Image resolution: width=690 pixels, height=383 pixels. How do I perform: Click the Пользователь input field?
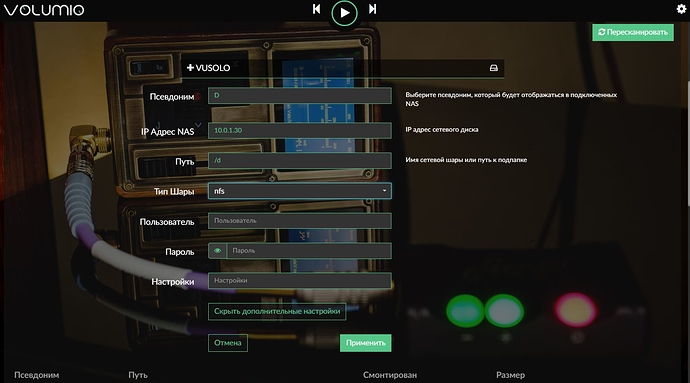pyautogui.click(x=300, y=221)
